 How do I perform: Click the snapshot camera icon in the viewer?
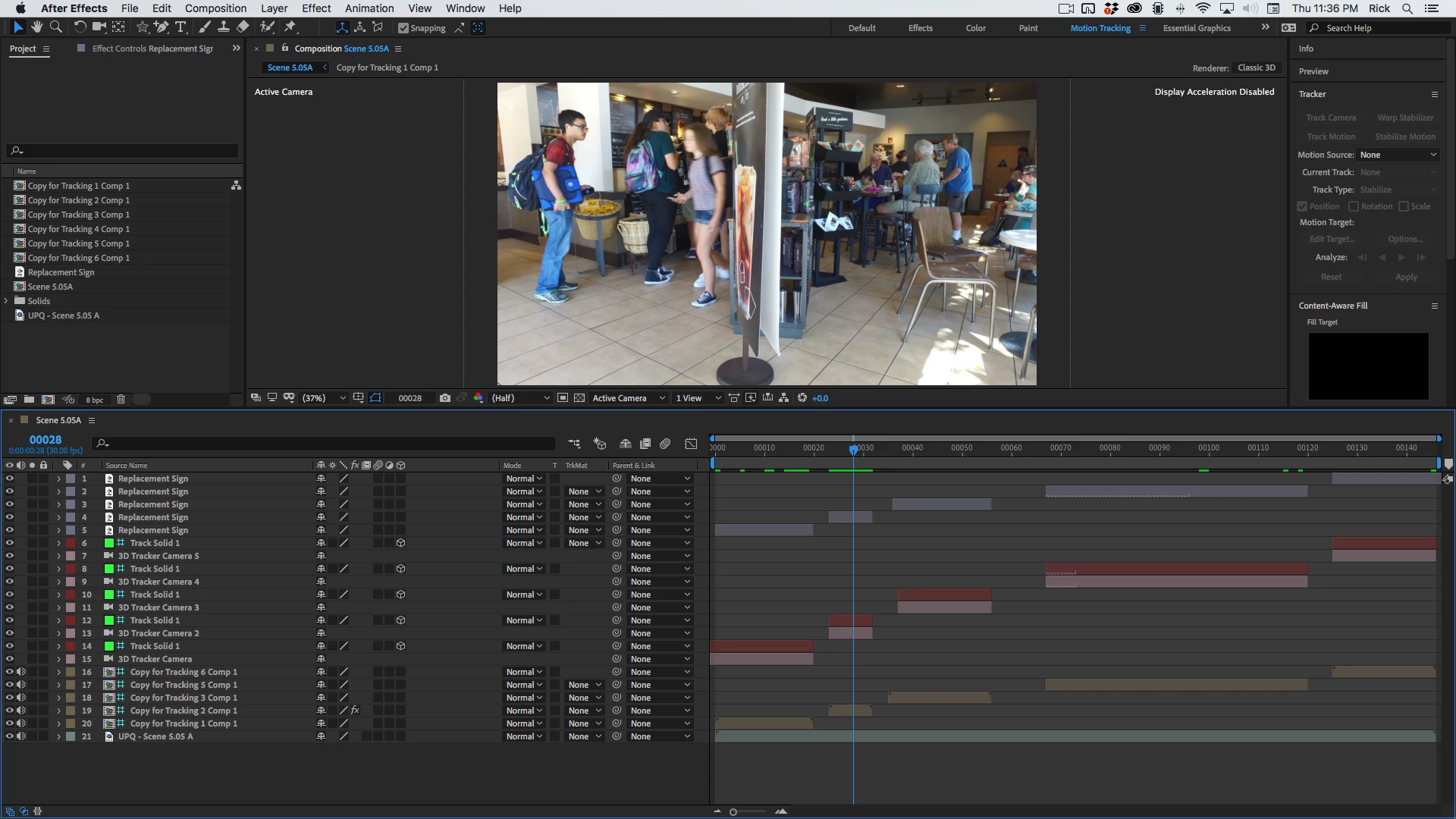pos(445,398)
